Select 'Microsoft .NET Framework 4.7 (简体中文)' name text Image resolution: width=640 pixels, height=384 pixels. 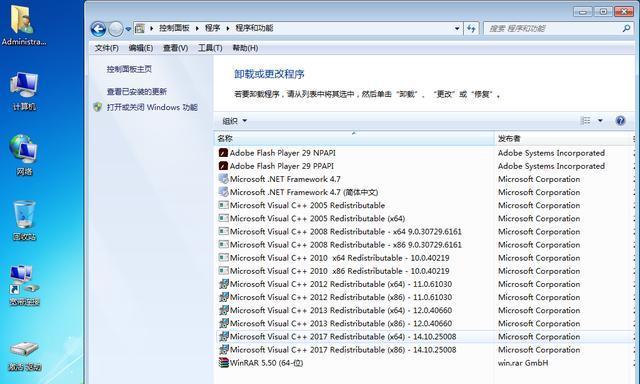click(304, 192)
